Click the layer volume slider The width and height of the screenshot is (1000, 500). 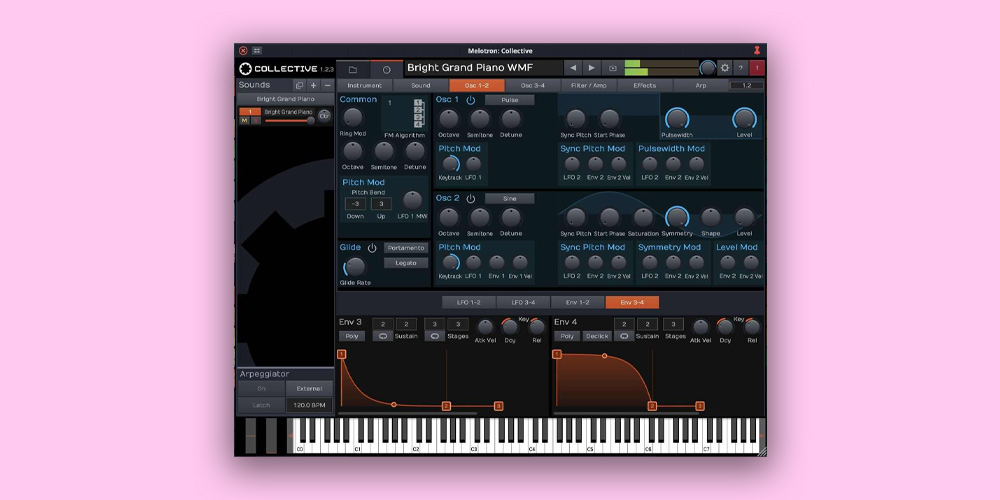290,121
